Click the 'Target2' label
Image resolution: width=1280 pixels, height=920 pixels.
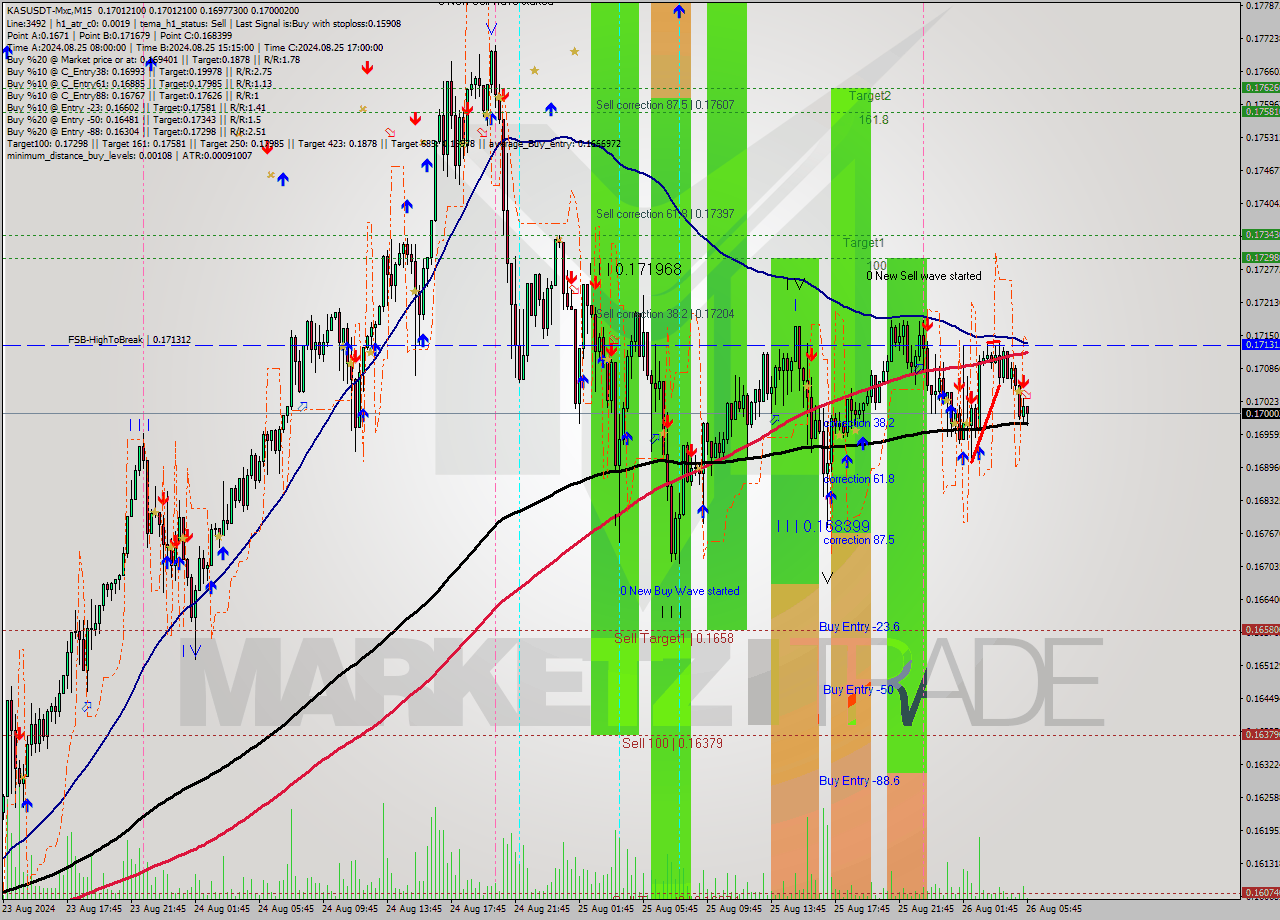[870, 96]
